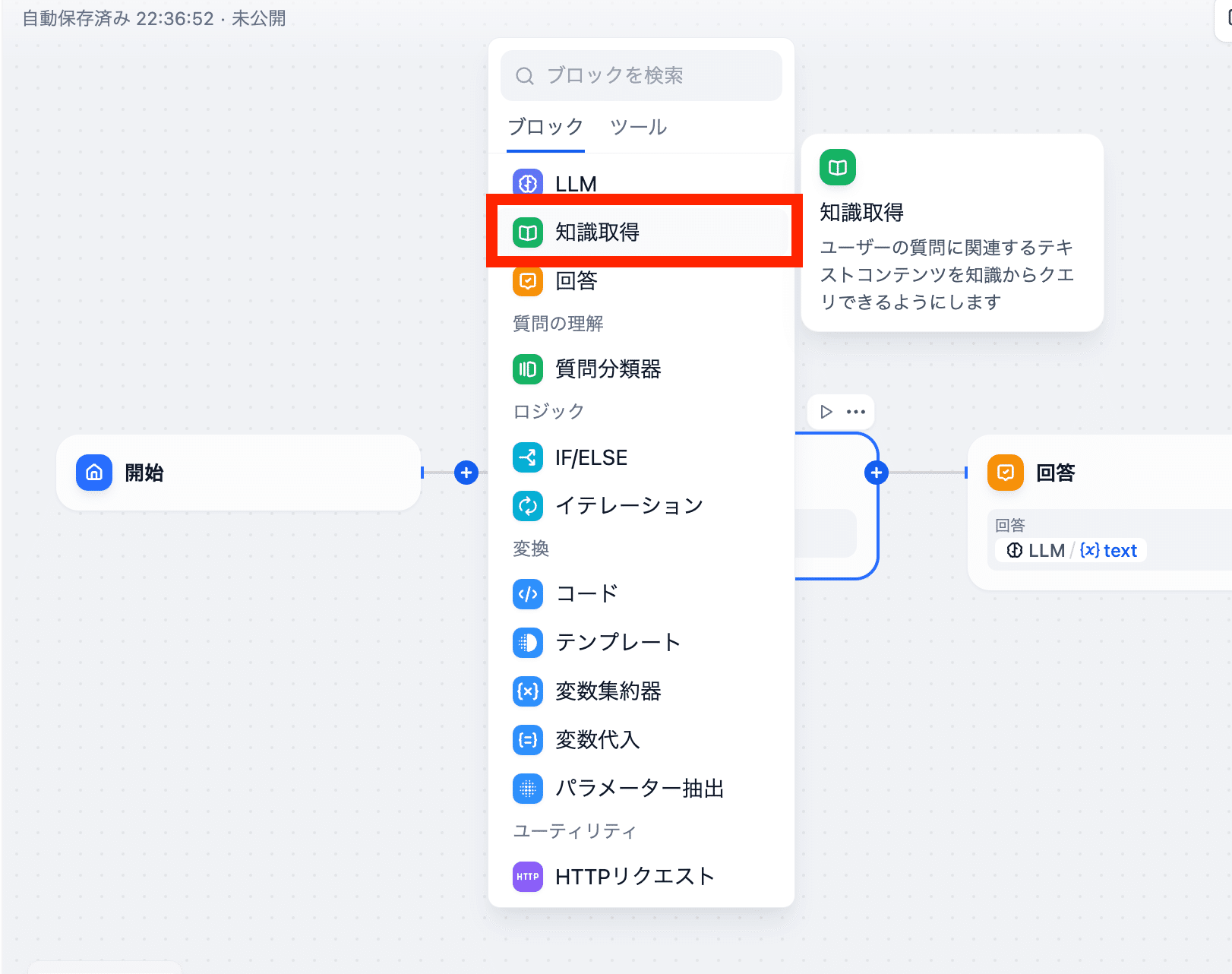The height and width of the screenshot is (974, 1232).
Task: Click the 質問分類器 icon
Action: tap(527, 369)
